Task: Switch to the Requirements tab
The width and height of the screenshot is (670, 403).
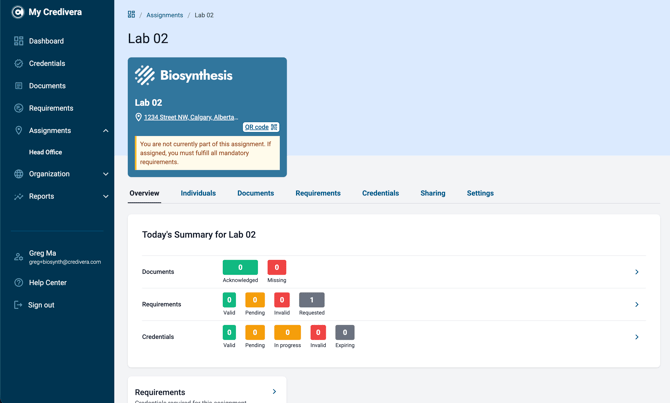Action: pyautogui.click(x=318, y=193)
